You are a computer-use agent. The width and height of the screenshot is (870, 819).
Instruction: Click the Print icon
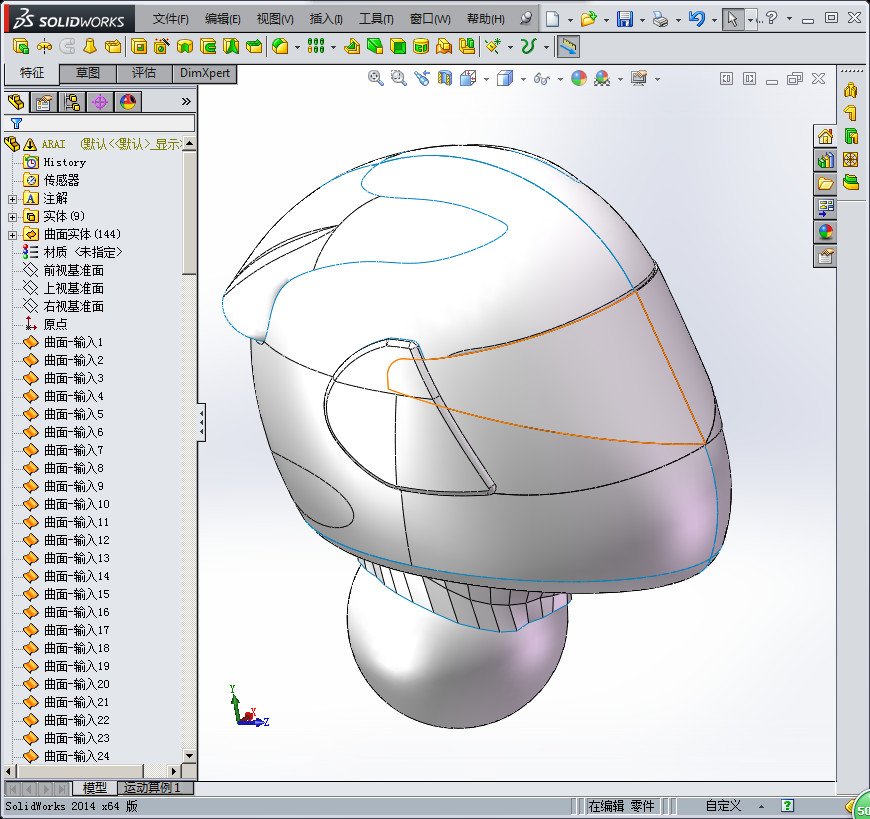(660, 19)
